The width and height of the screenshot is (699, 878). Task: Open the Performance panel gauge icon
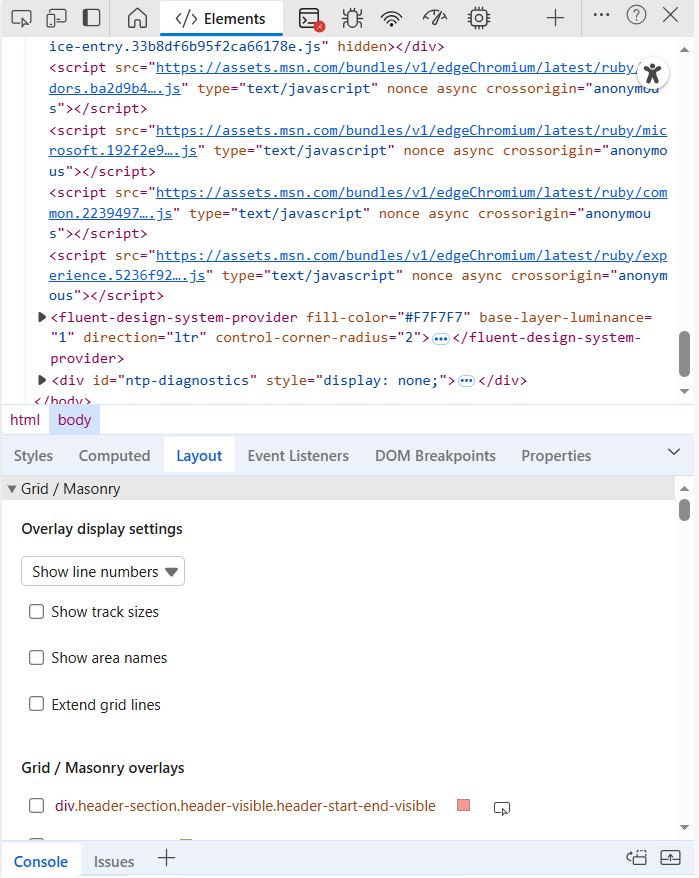click(434, 18)
